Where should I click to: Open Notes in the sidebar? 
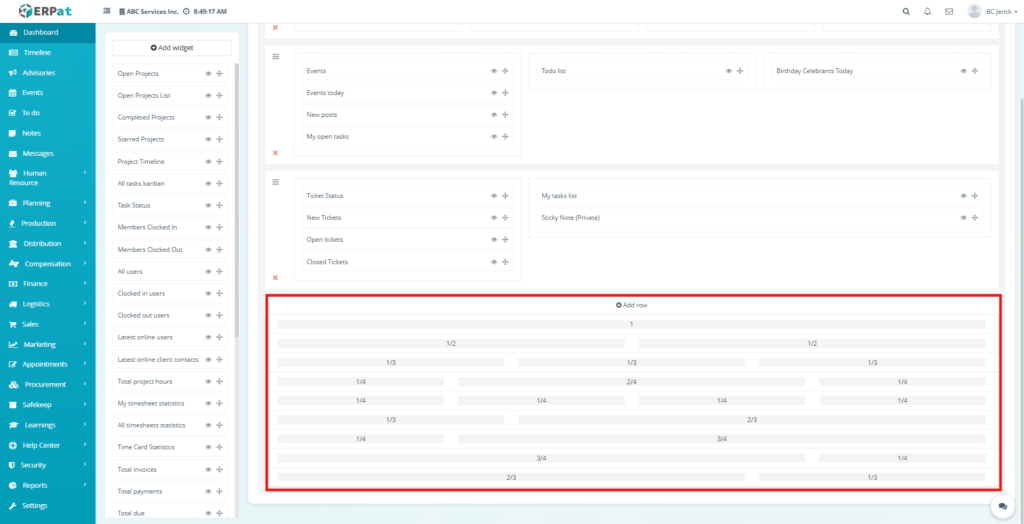coord(48,133)
